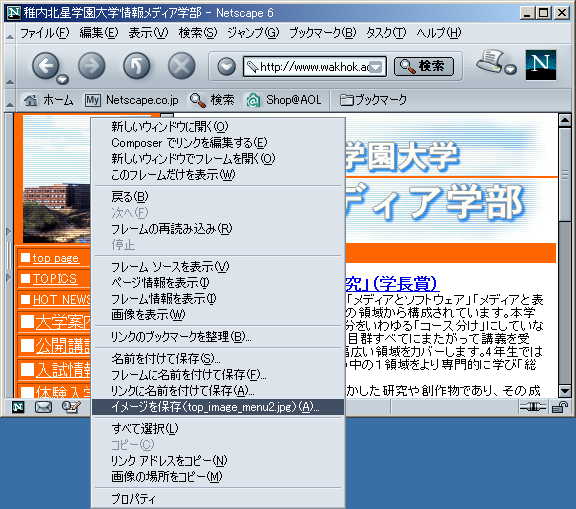Click the top page link in sidebar
The width and height of the screenshot is (576, 509).
55,258
